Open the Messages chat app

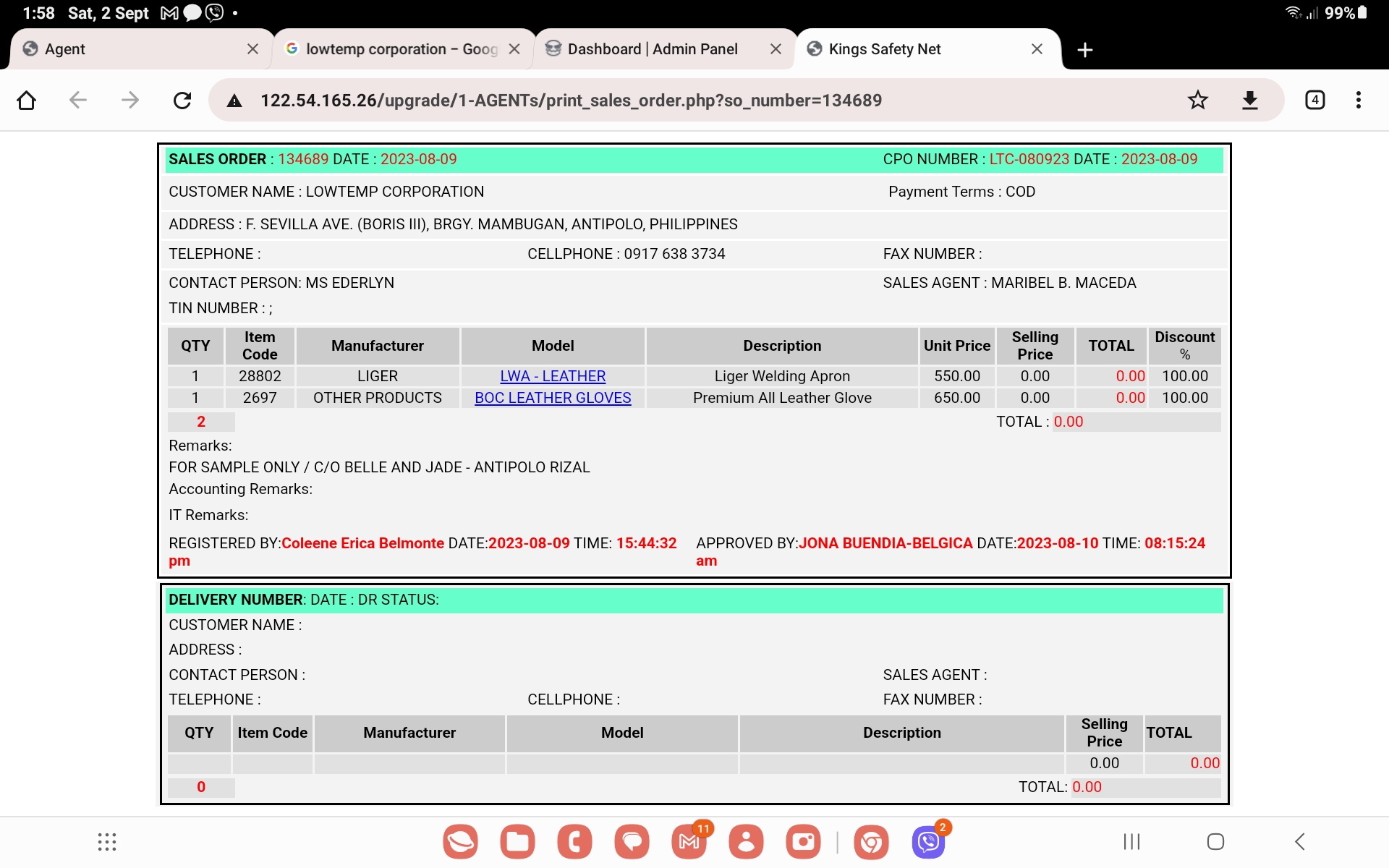tap(632, 841)
